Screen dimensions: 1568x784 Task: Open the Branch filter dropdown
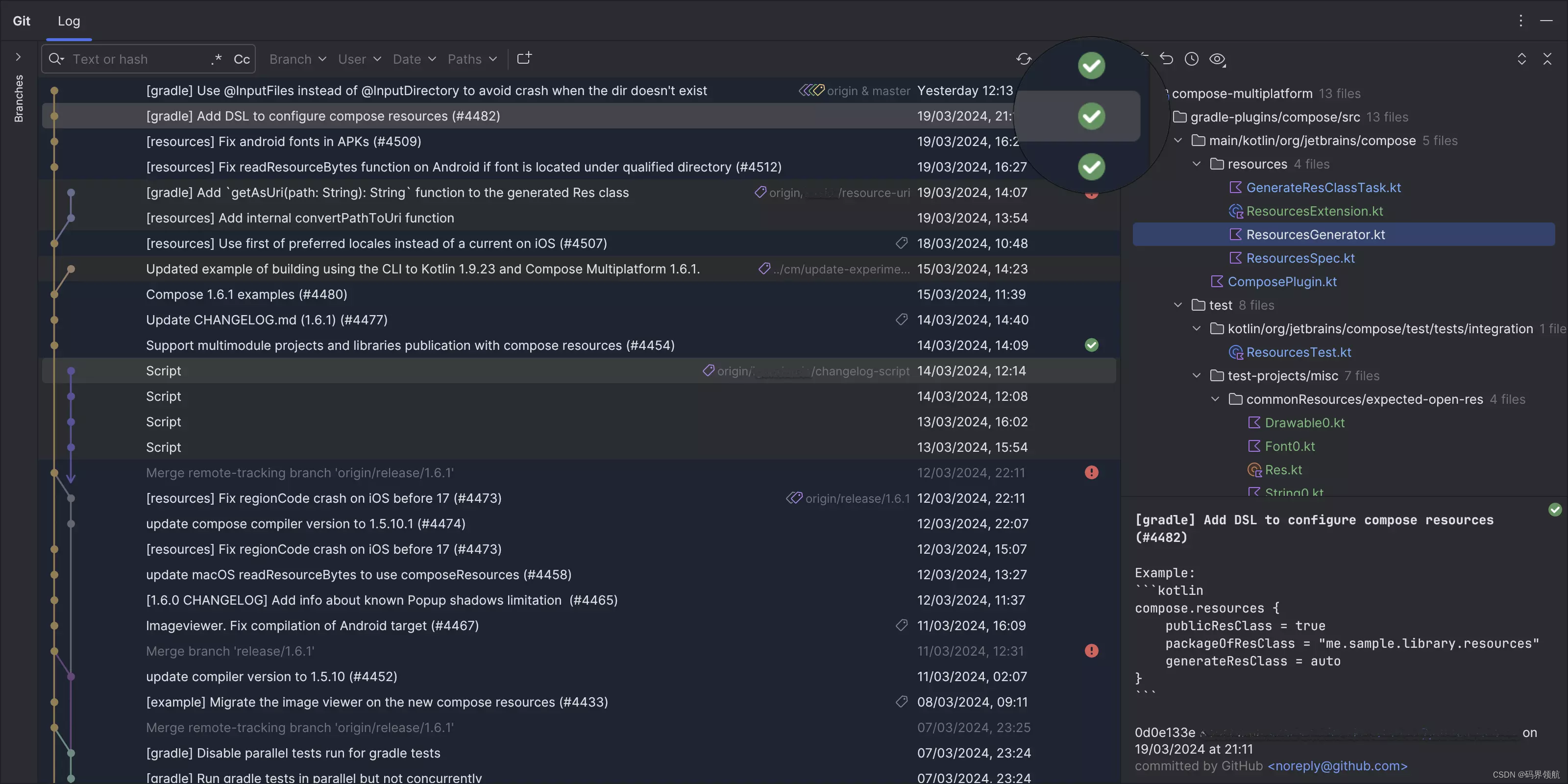coord(297,59)
